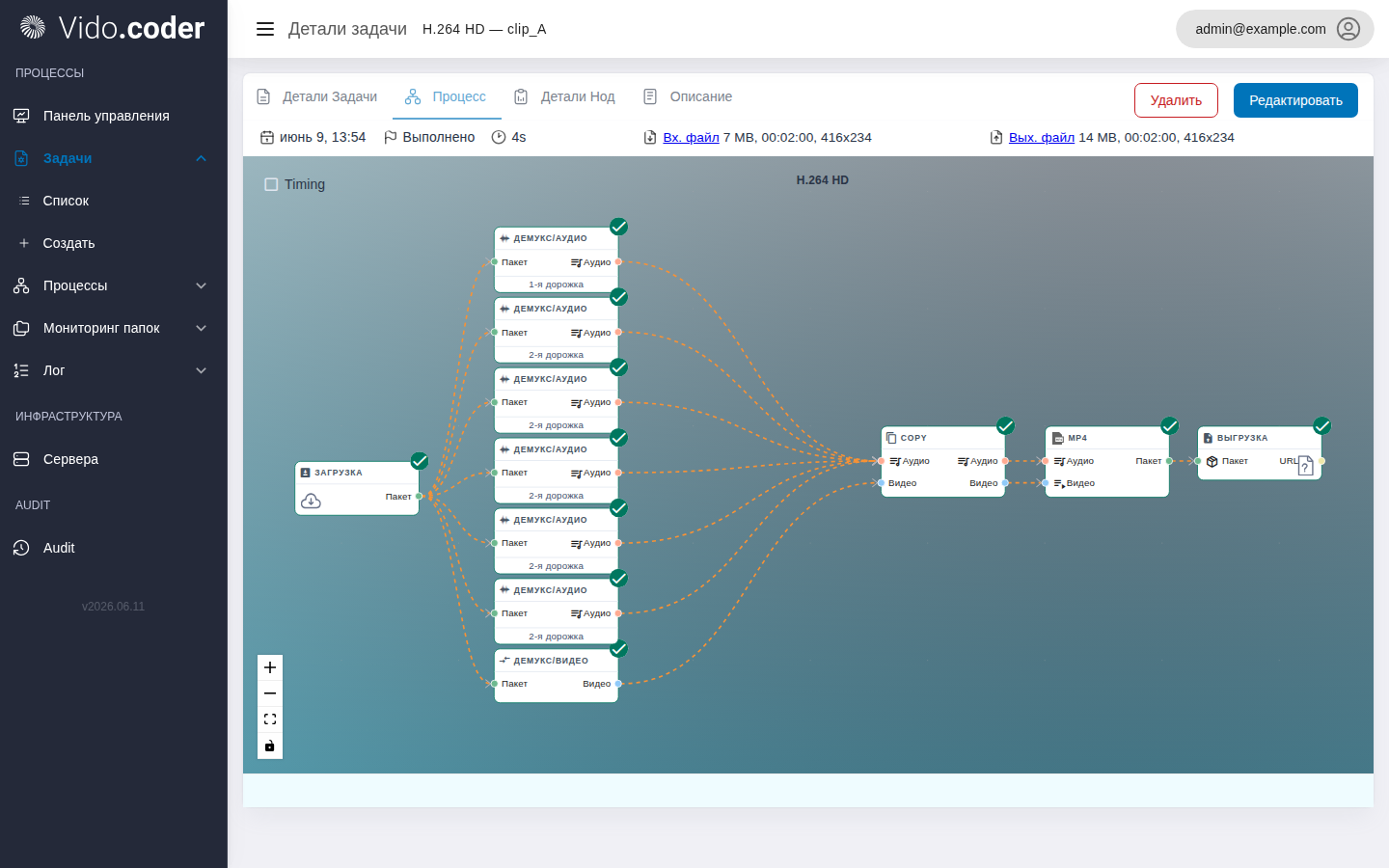Image resolution: width=1389 pixels, height=868 pixels.
Task: Collapse the Задачи sidebar section
Action: pyautogui.click(x=201, y=158)
